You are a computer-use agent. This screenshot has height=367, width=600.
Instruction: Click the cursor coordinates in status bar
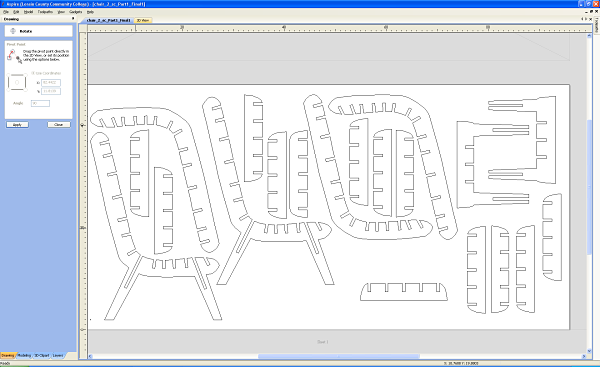tap(461, 363)
